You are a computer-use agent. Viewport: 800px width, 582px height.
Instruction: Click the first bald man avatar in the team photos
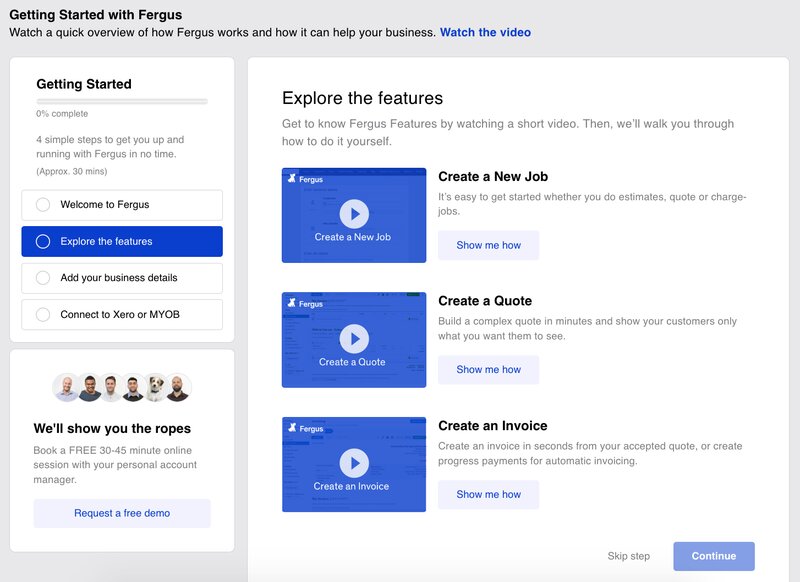point(66,388)
